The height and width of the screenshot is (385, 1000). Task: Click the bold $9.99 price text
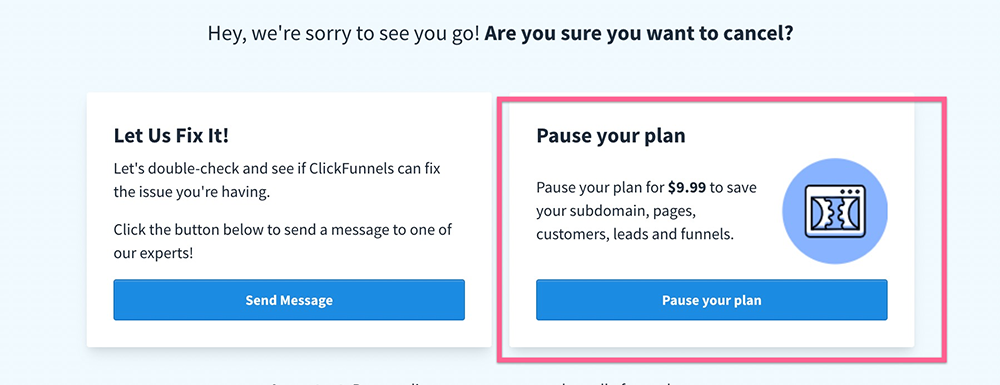pos(687,188)
